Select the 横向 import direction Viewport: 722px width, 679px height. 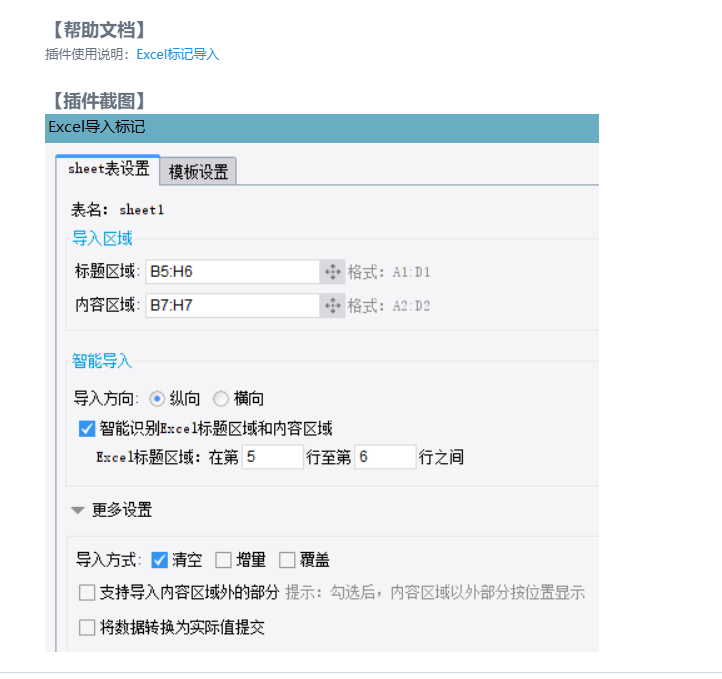pyautogui.click(x=221, y=398)
